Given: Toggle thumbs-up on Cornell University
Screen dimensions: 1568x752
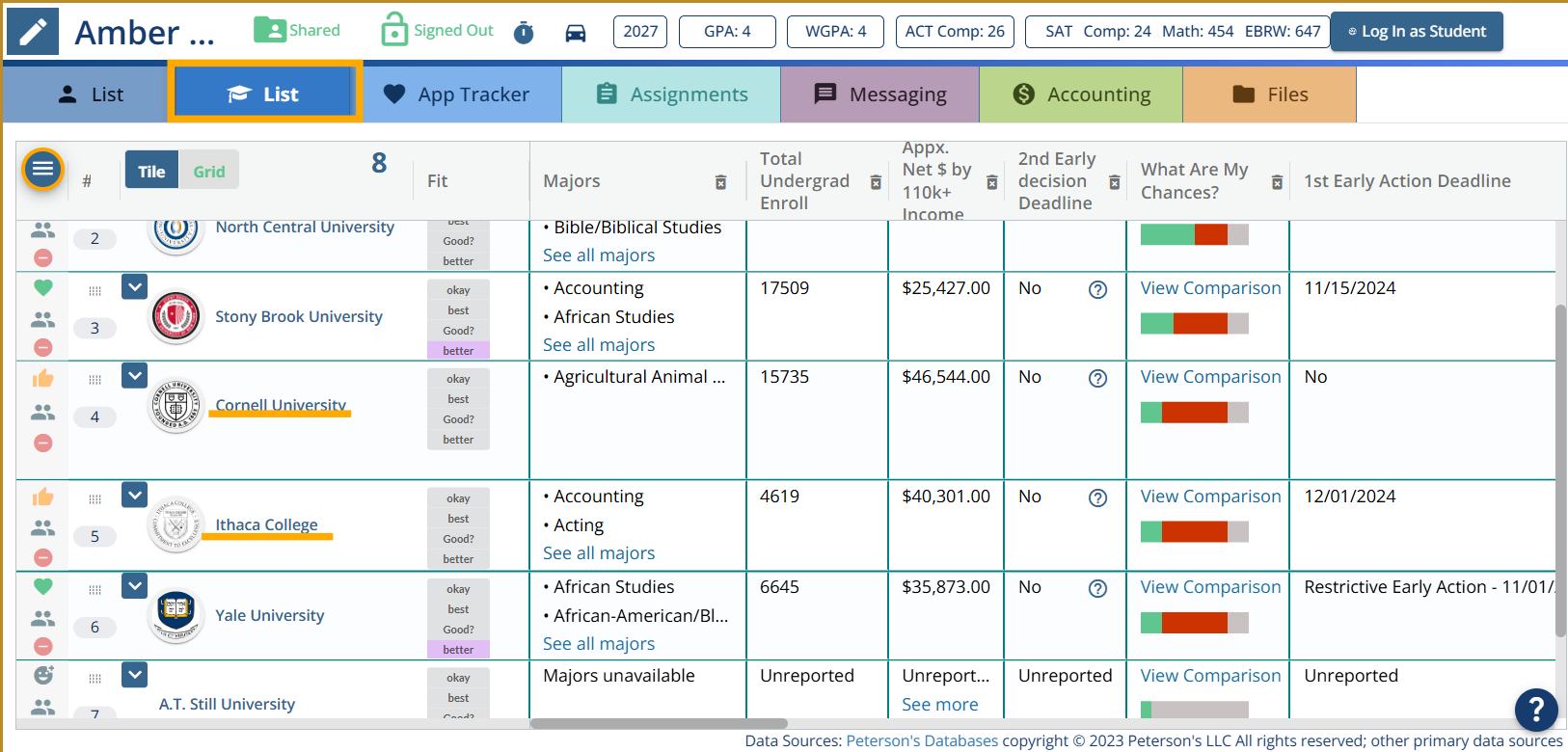Looking at the screenshot, I should pos(43,378).
